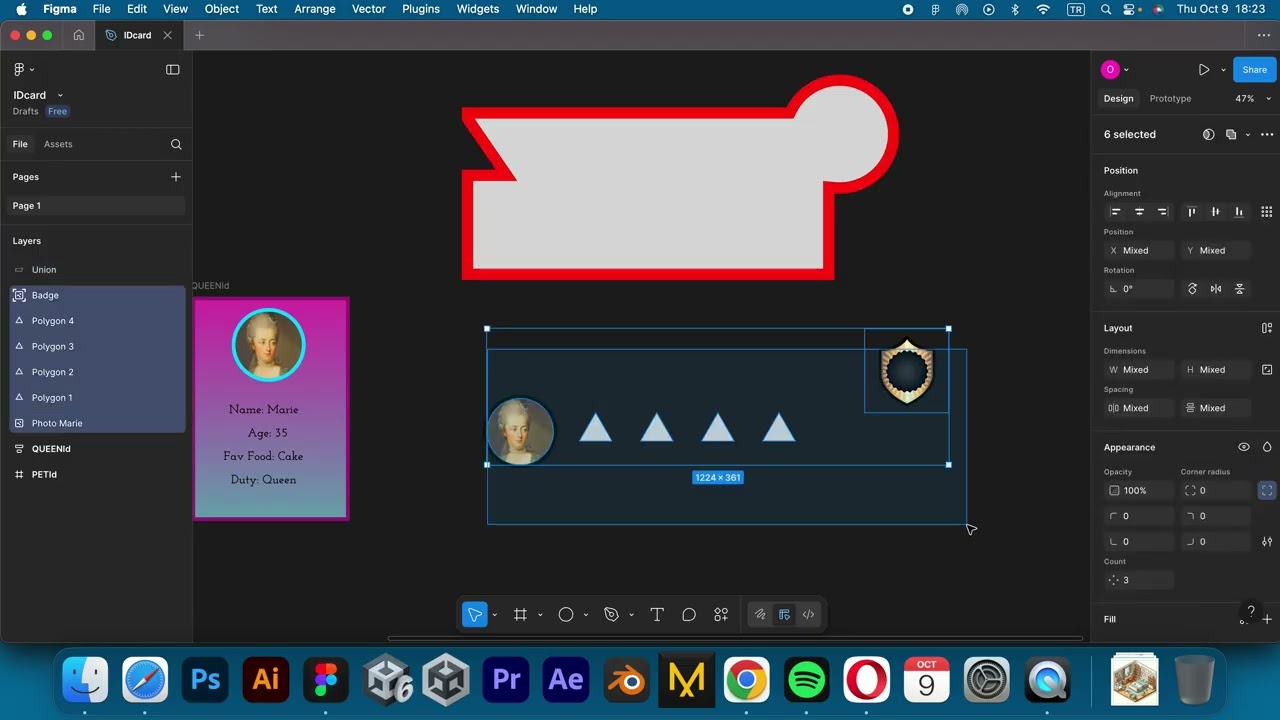The height and width of the screenshot is (720, 1280).
Task: Toggle sidebar collapse icon
Action: (x=173, y=69)
